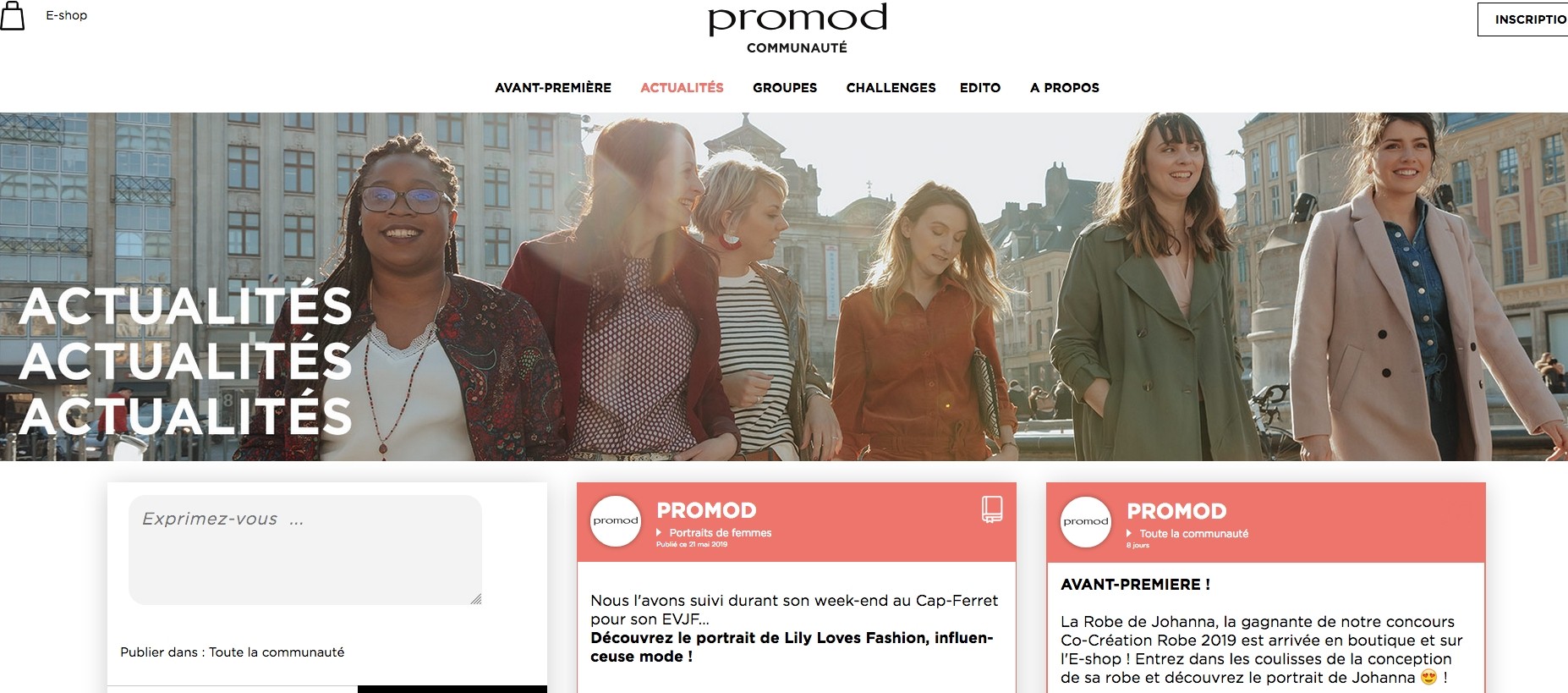Select the Actualités tab

[682, 88]
